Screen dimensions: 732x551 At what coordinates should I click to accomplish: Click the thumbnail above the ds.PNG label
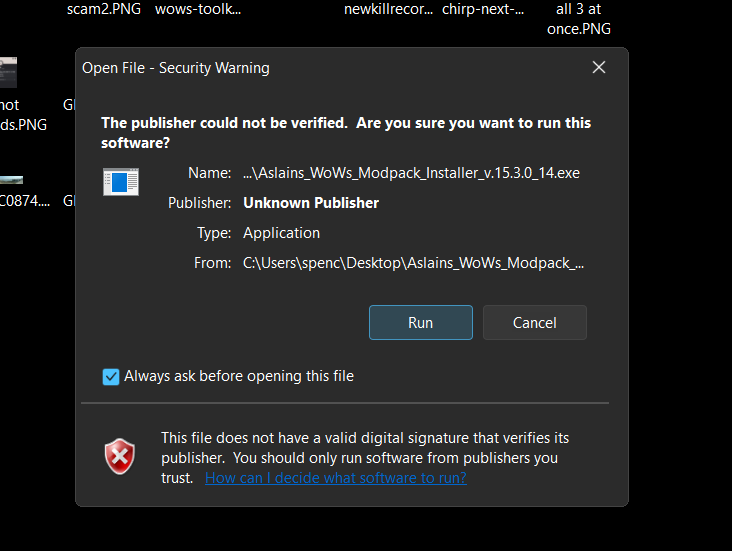[x=8, y=72]
